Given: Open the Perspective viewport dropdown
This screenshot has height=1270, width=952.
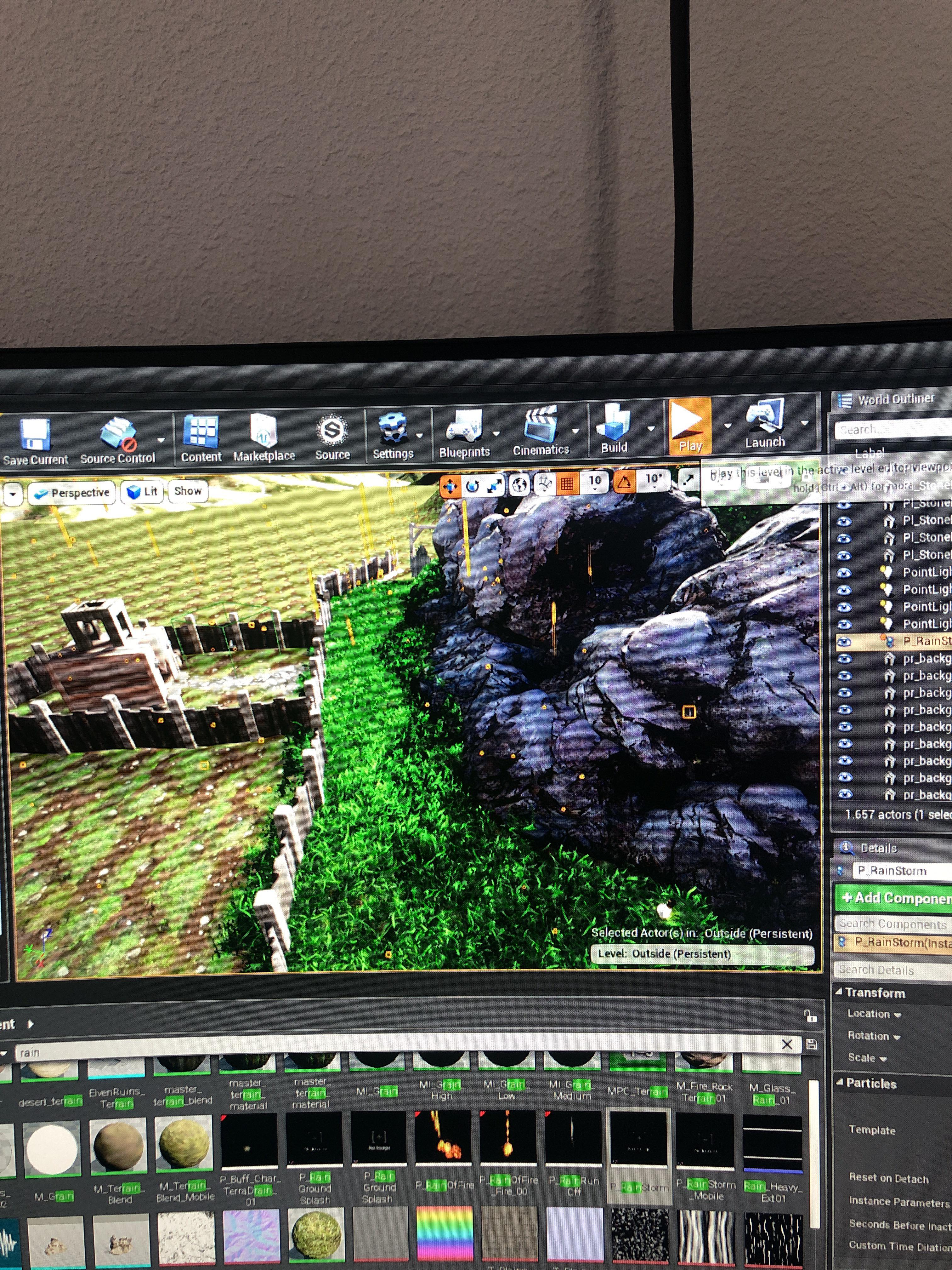Looking at the screenshot, I should point(72,493).
